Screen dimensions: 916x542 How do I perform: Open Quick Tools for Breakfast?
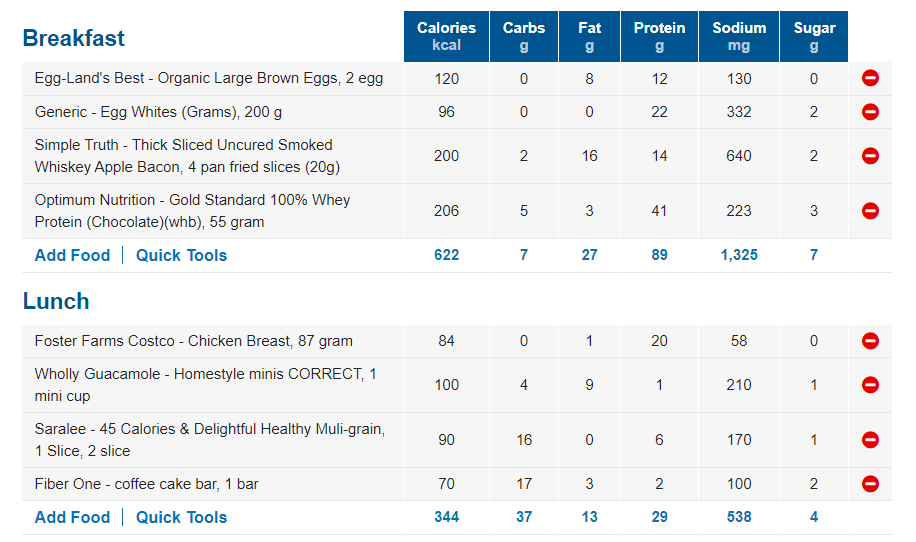pyautogui.click(x=181, y=255)
